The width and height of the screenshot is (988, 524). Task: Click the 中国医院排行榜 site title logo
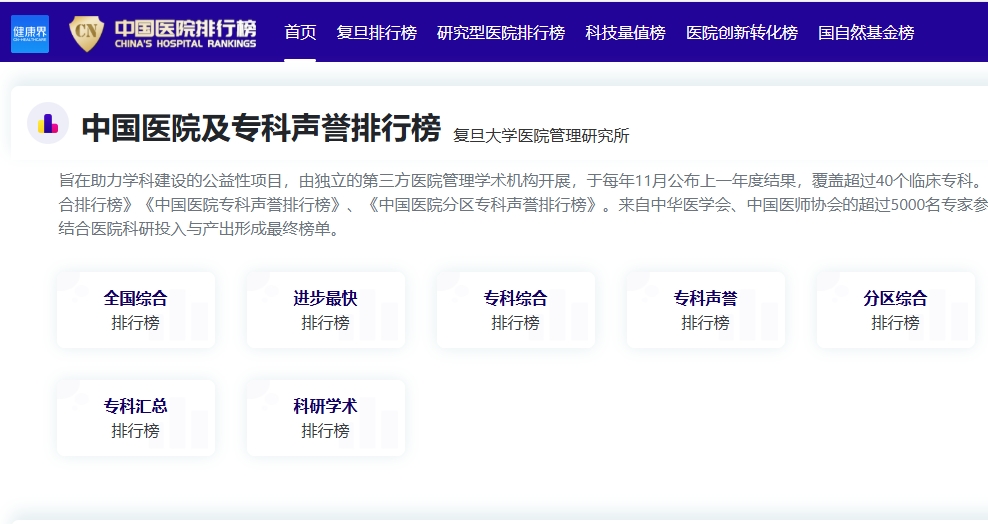(185, 33)
